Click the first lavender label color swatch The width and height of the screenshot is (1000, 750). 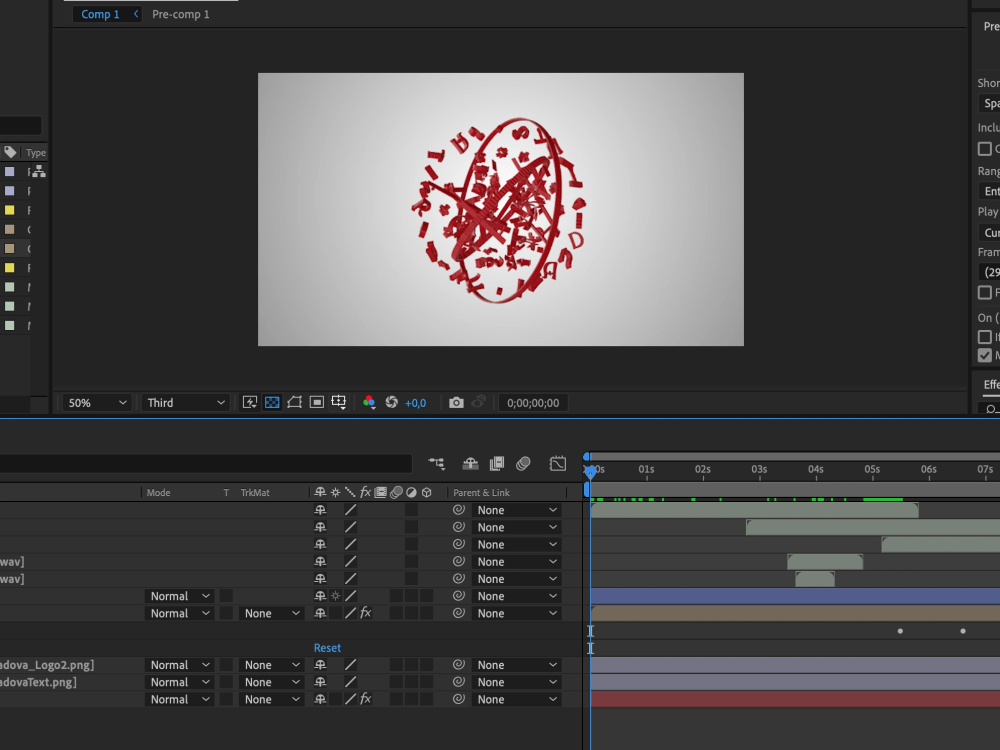click(x=10, y=172)
